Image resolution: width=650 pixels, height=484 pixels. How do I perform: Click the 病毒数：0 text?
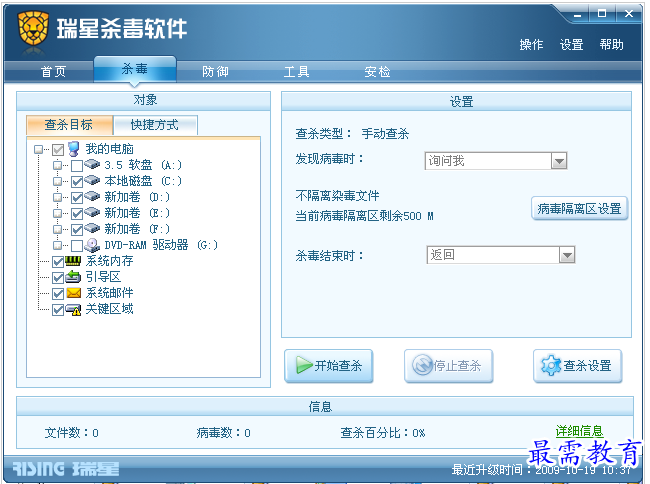(223, 433)
